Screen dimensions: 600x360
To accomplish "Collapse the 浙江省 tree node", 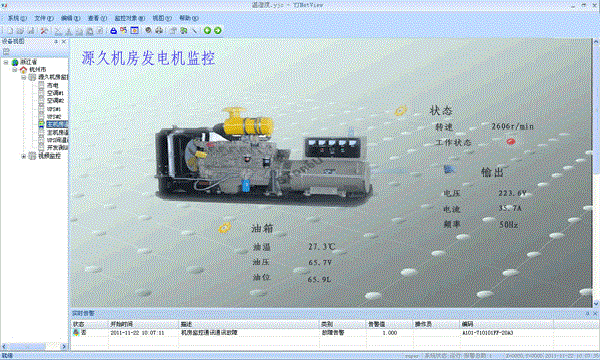I will point(6,62).
